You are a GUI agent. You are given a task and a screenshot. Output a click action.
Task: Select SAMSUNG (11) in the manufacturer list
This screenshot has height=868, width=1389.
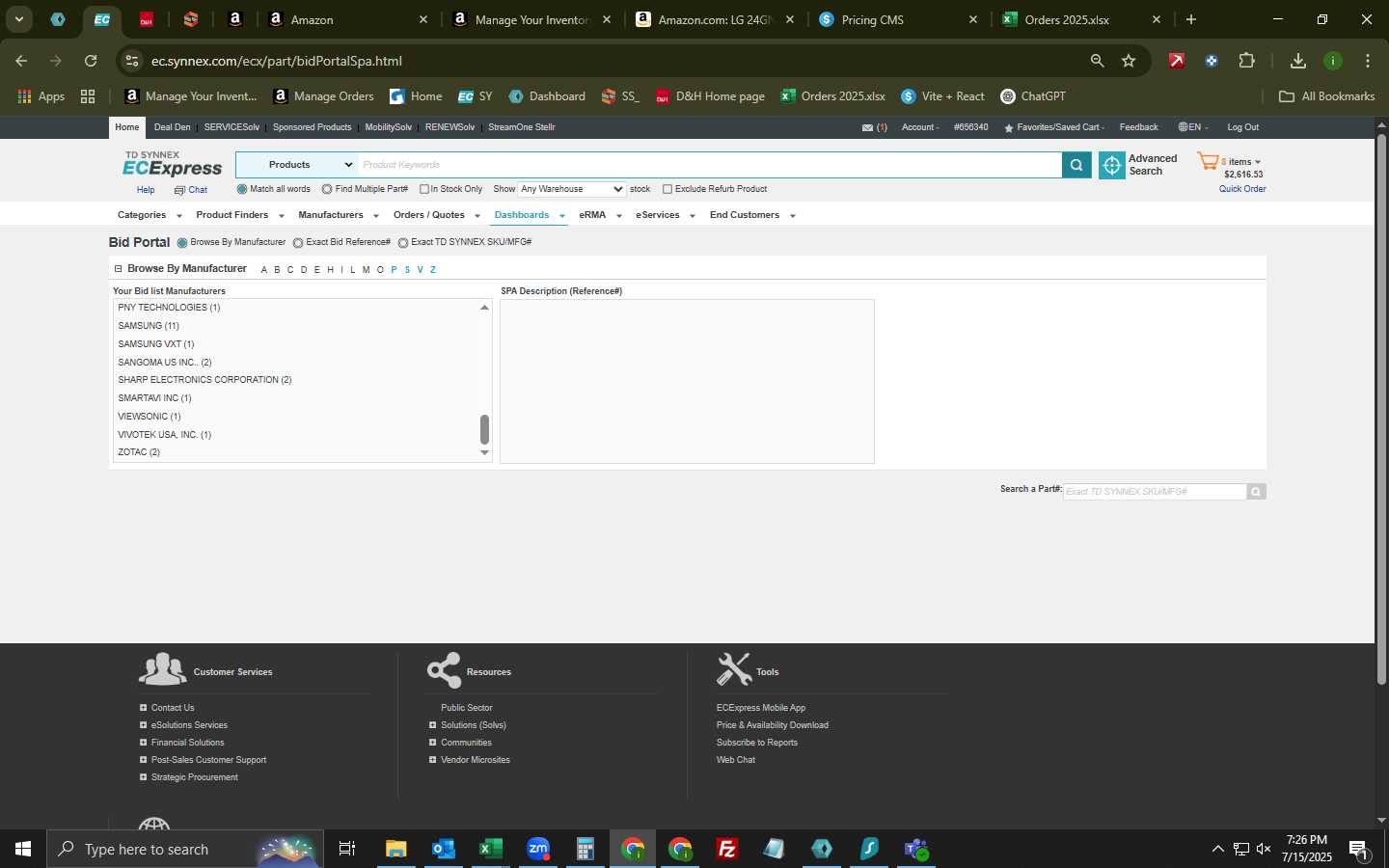148,326
